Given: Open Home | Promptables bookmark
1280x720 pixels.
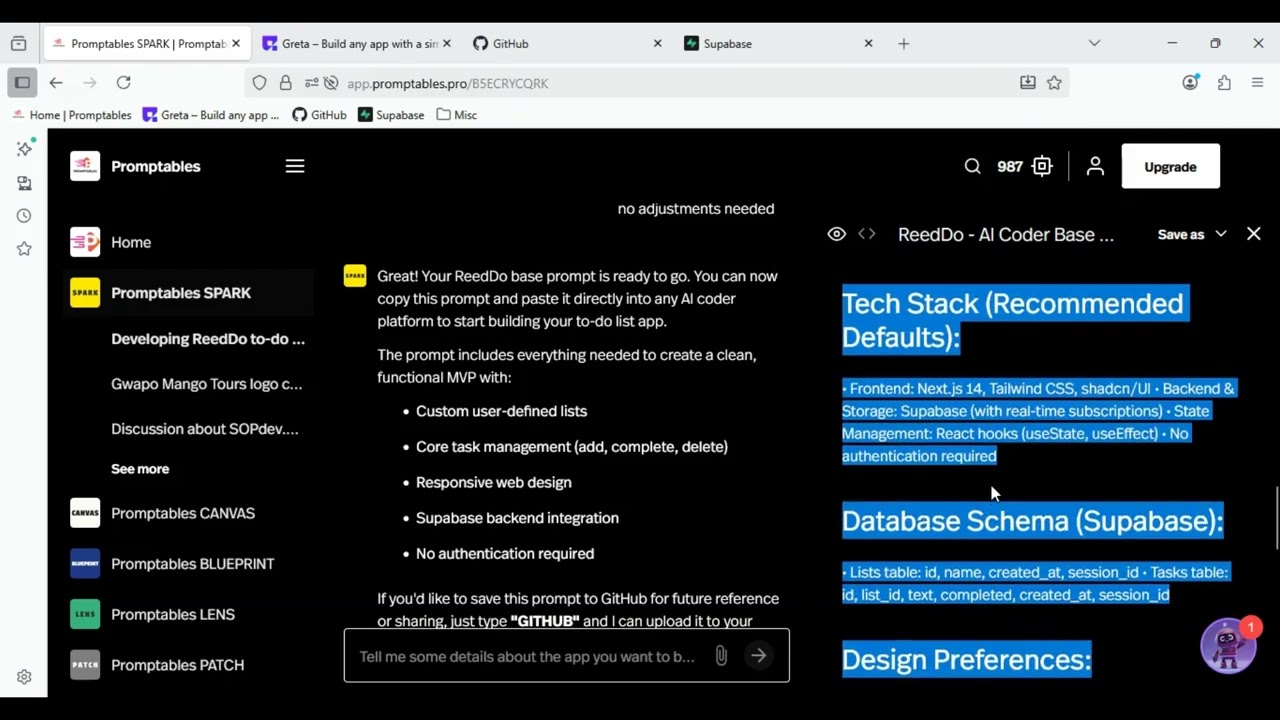Looking at the screenshot, I should click(x=72, y=115).
